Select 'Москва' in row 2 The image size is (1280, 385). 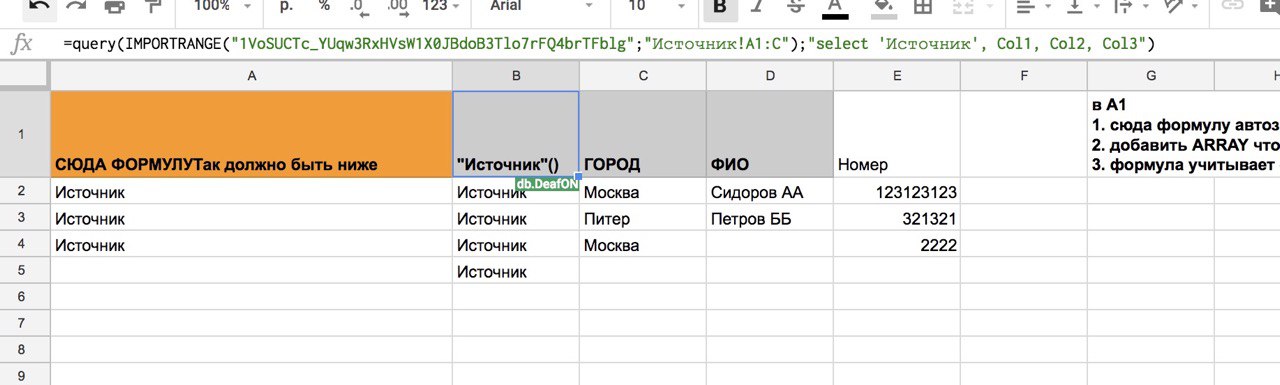(x=642, y=192)
